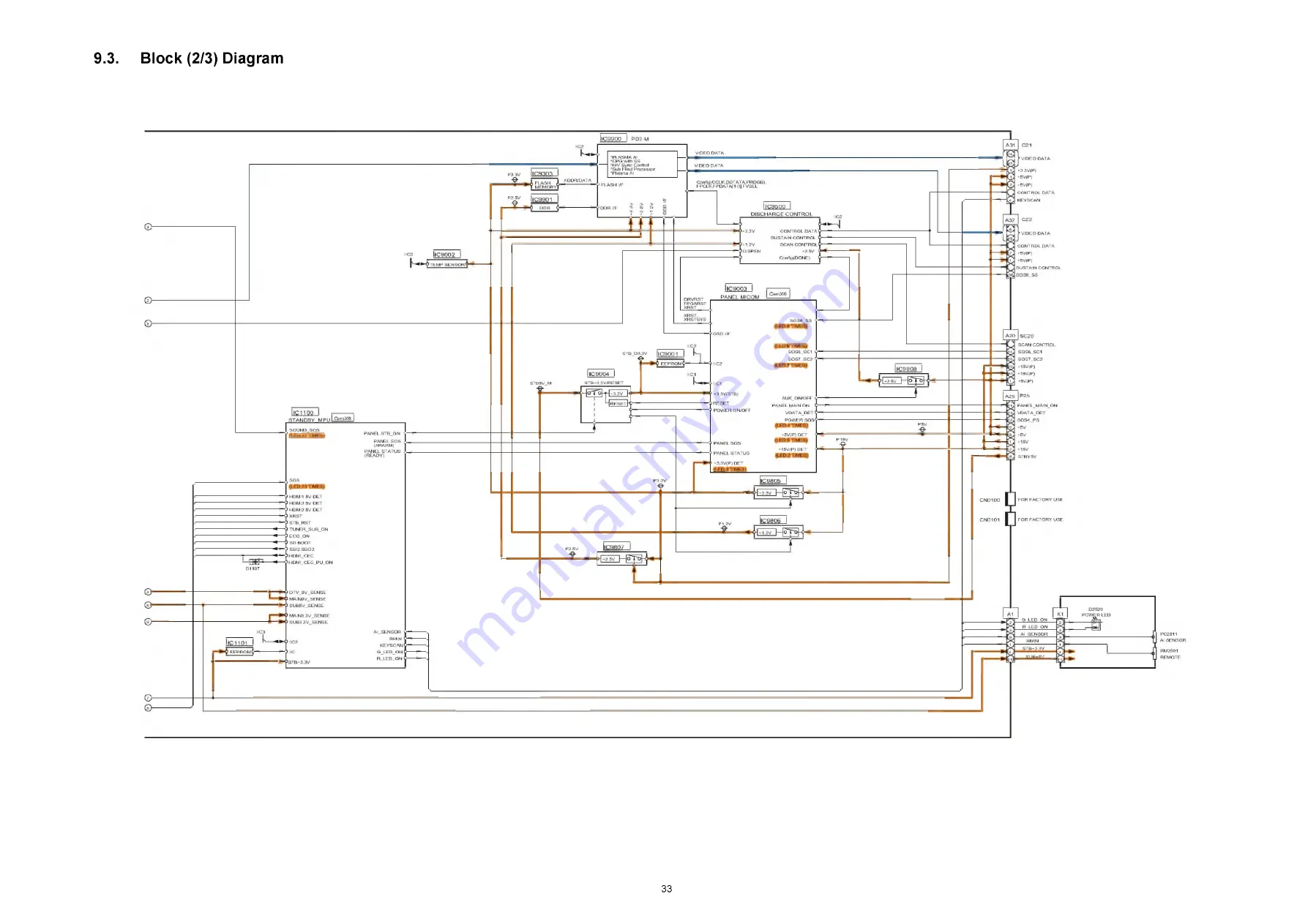This screenshot has width=1308, height=924.
Task: Click the IC9901 label
Action: tap(544, 199)
